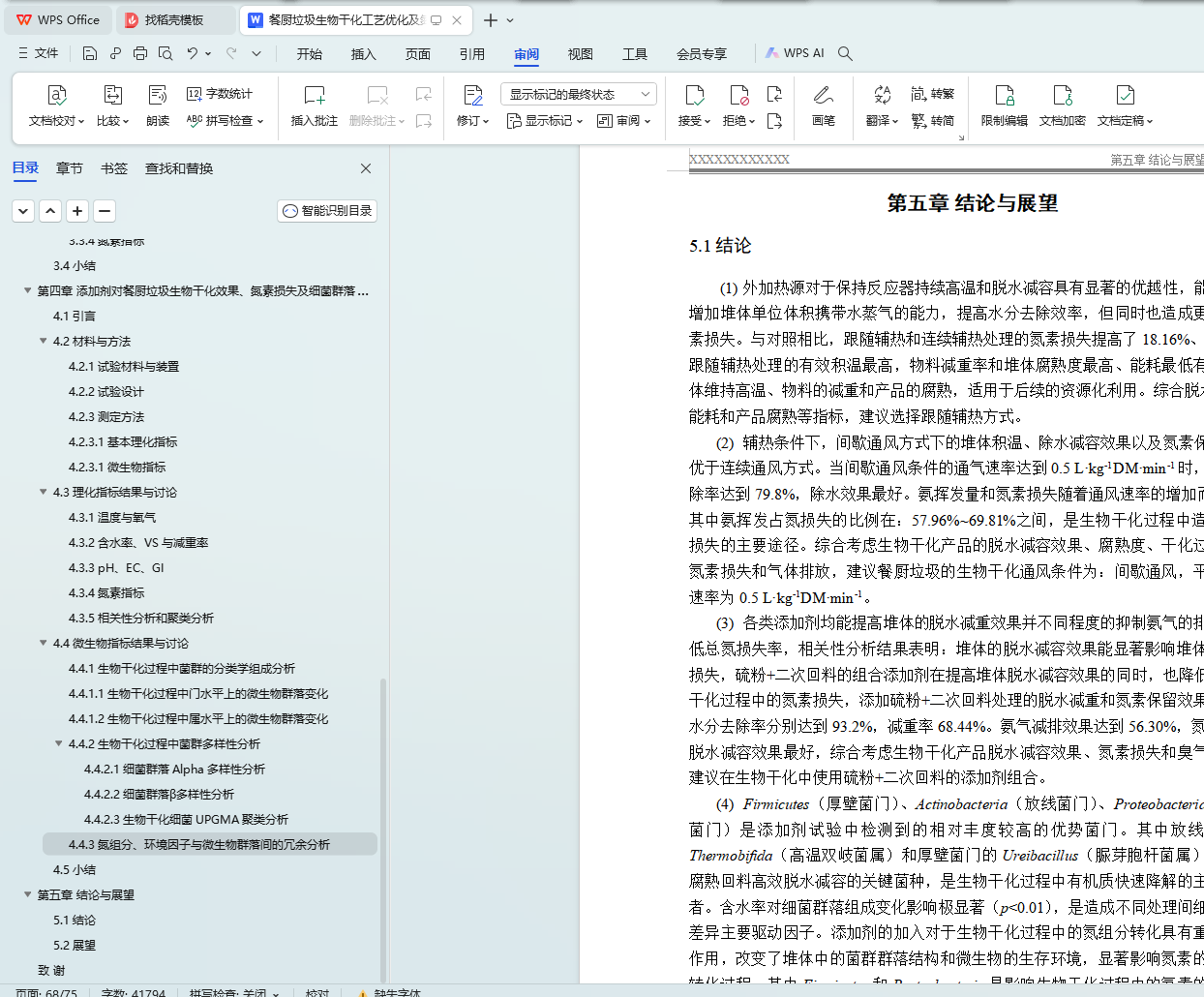
Task: Collapse 第五章 结论与展望 node
Action: 27,894
